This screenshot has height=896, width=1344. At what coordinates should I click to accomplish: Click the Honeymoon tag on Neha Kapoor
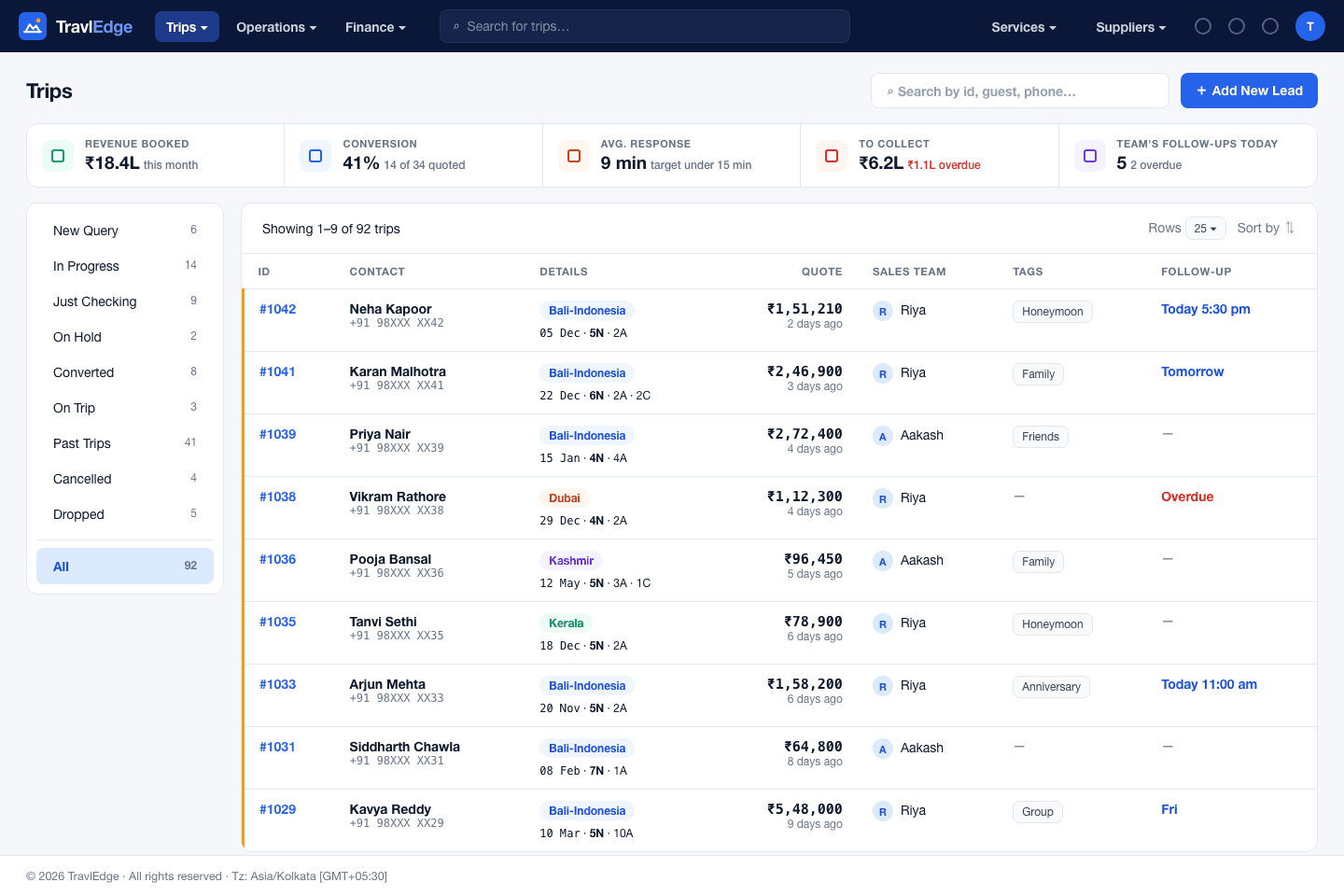click(x=1052, y=312)
